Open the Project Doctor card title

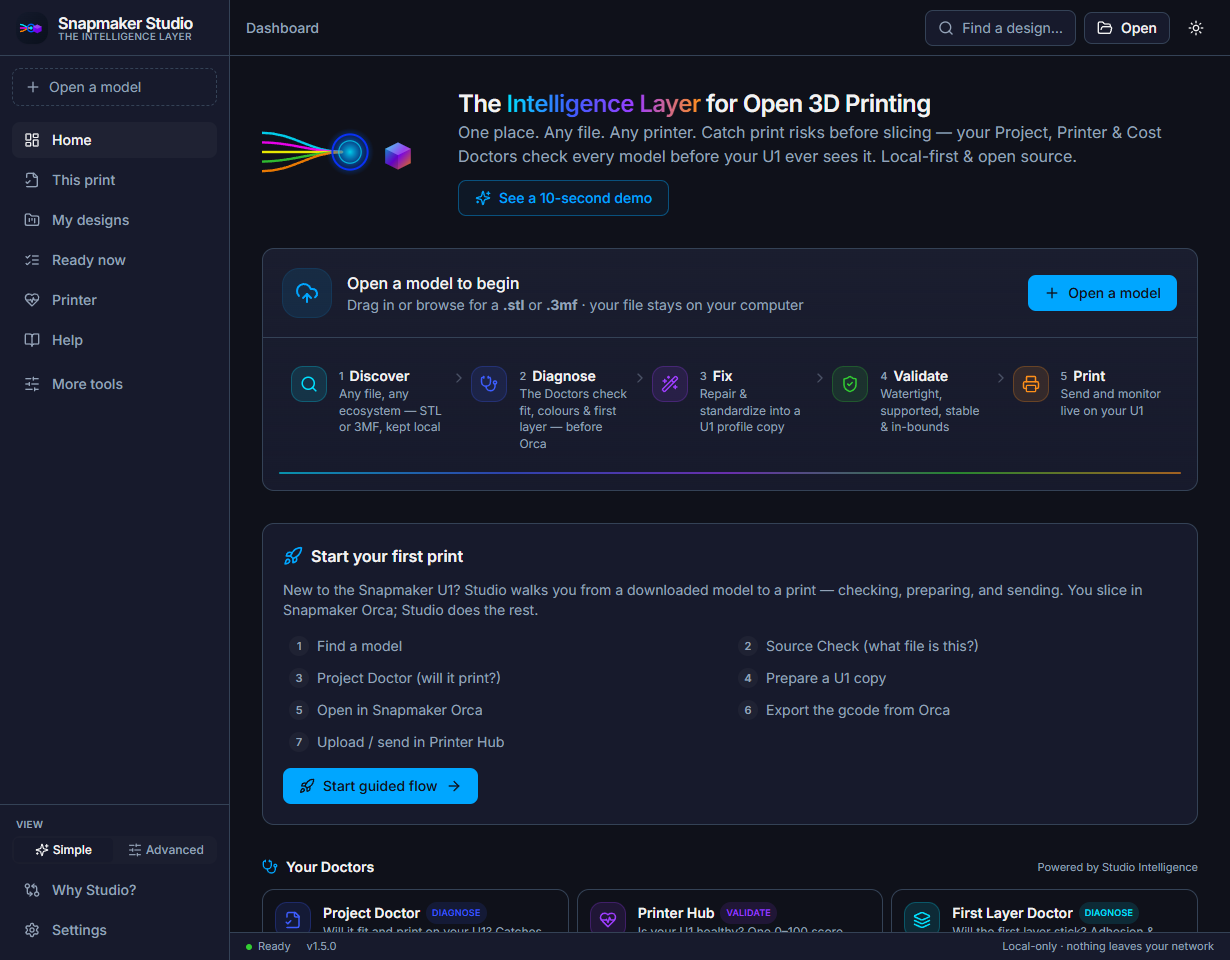pos(371,913)
